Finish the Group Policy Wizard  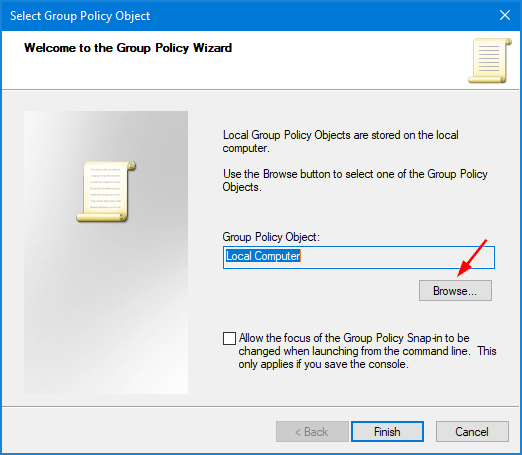point(387,432)
